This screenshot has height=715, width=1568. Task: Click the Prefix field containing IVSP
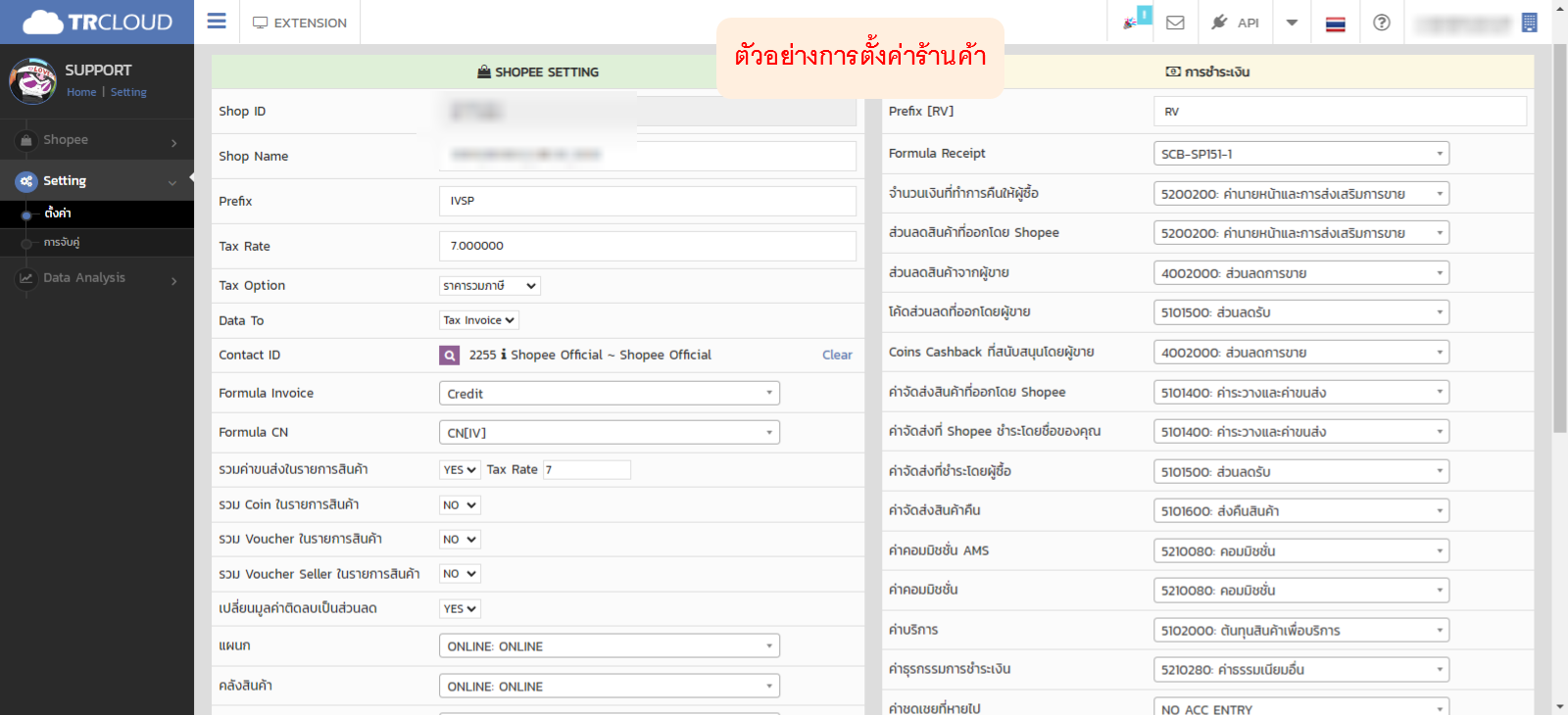click(x=647, y=201)
